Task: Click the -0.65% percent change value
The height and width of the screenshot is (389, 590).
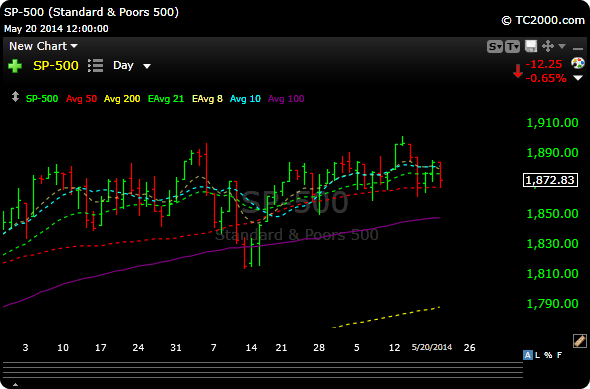Action: tap(546, 78)
